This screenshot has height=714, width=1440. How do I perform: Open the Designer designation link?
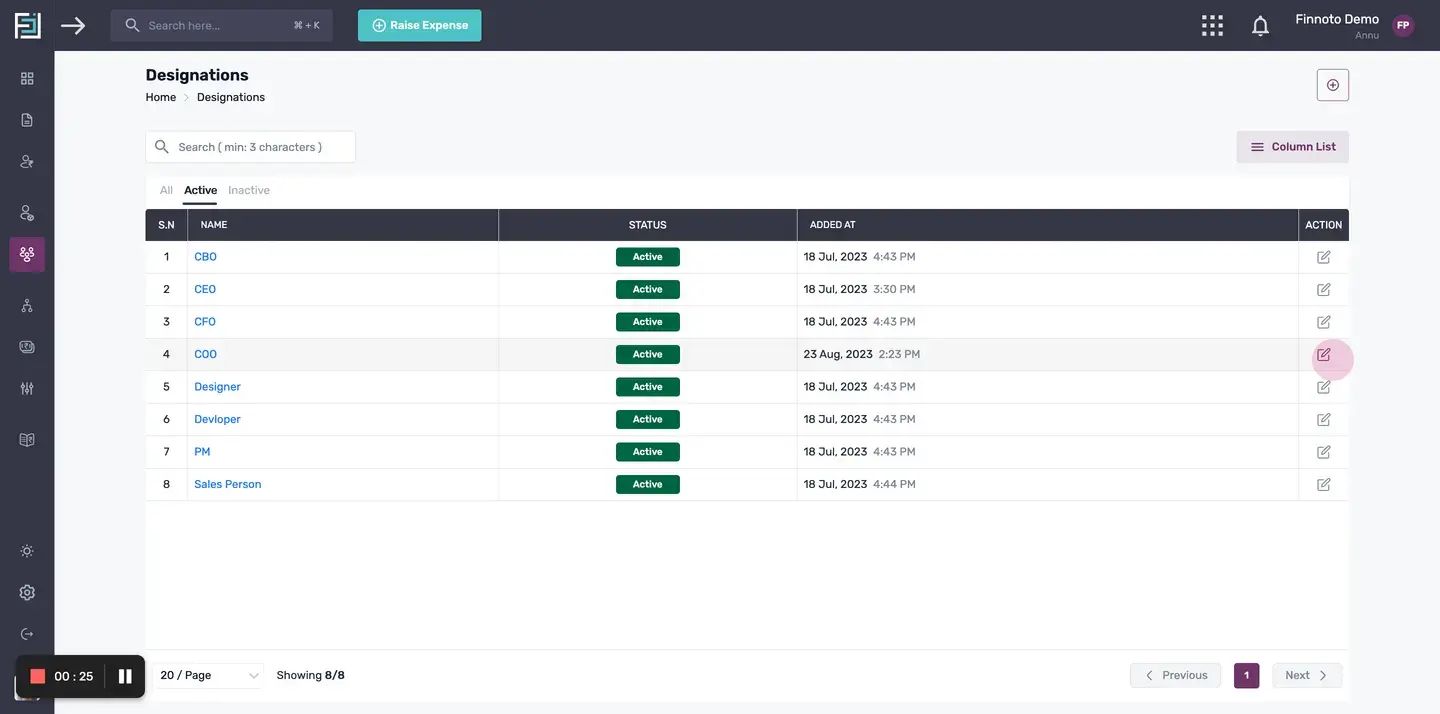coord(217,387)
